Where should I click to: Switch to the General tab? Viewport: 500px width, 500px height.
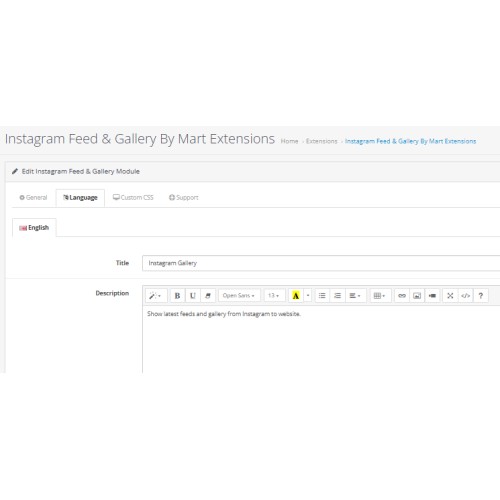pyautogui.click(x=34, y=198)
